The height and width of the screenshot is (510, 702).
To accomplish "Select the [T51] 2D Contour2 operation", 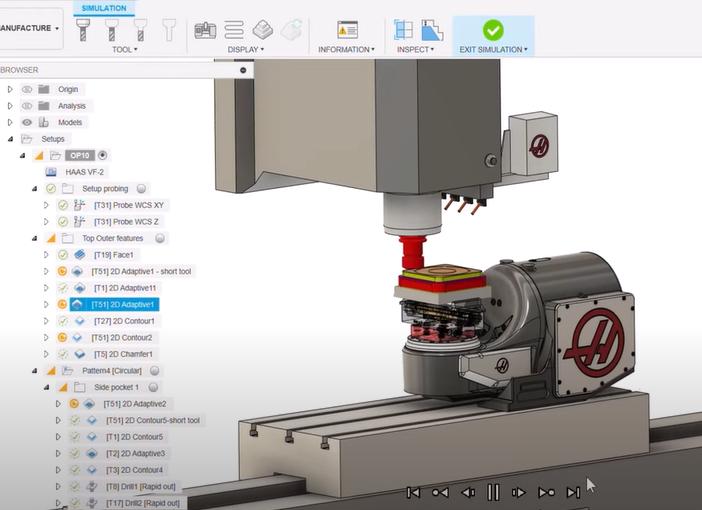I will 122,338.
